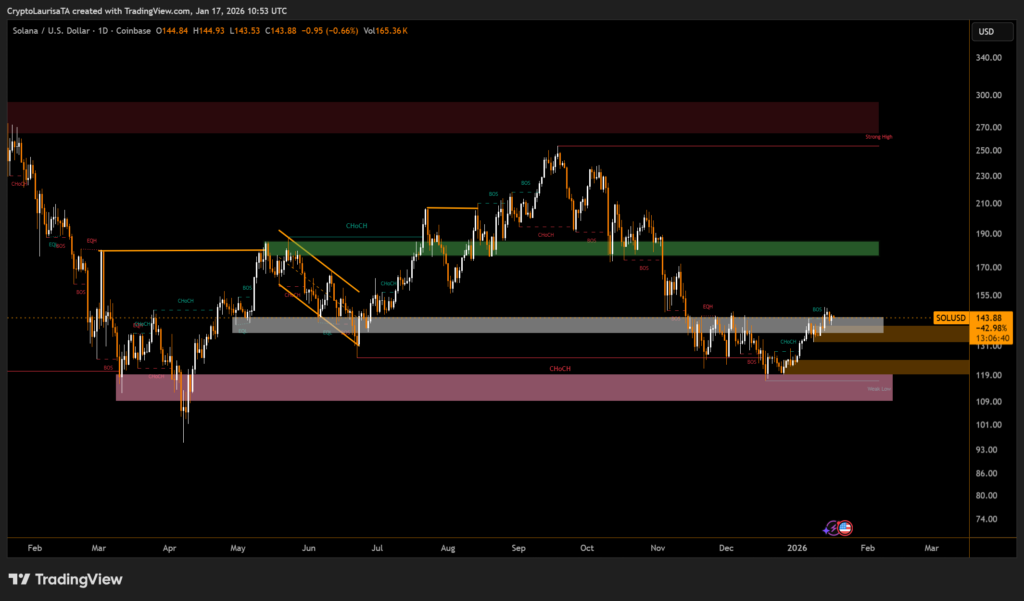Open the USD currency selector
This screenshot has width=1024, height=601.
985,32
